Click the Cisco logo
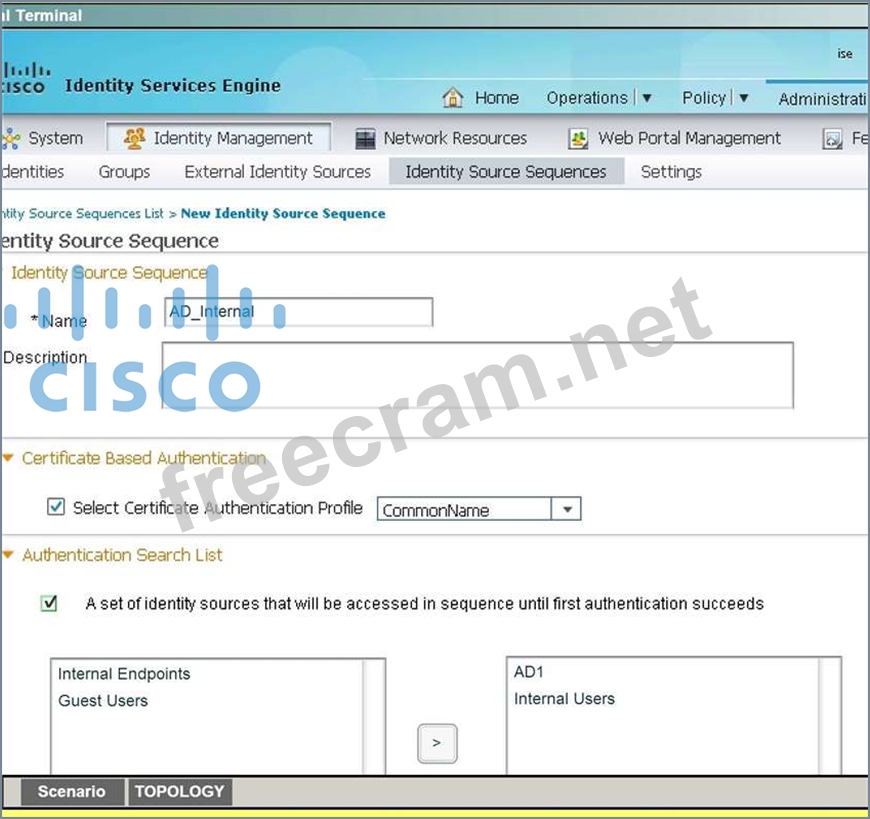Screen dimensions: 870x819 (x=24, y=78)
